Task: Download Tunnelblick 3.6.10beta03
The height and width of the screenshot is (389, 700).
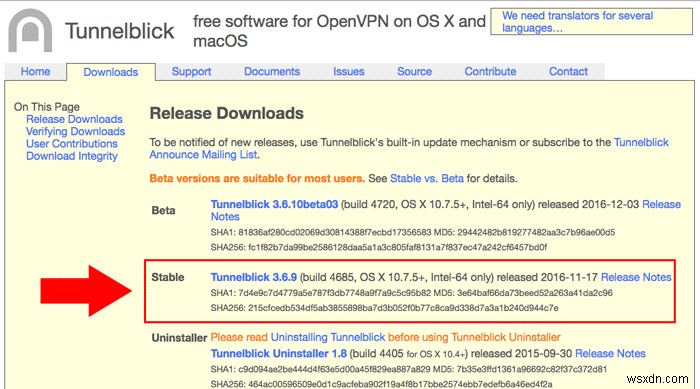Action: click(274, 204)
